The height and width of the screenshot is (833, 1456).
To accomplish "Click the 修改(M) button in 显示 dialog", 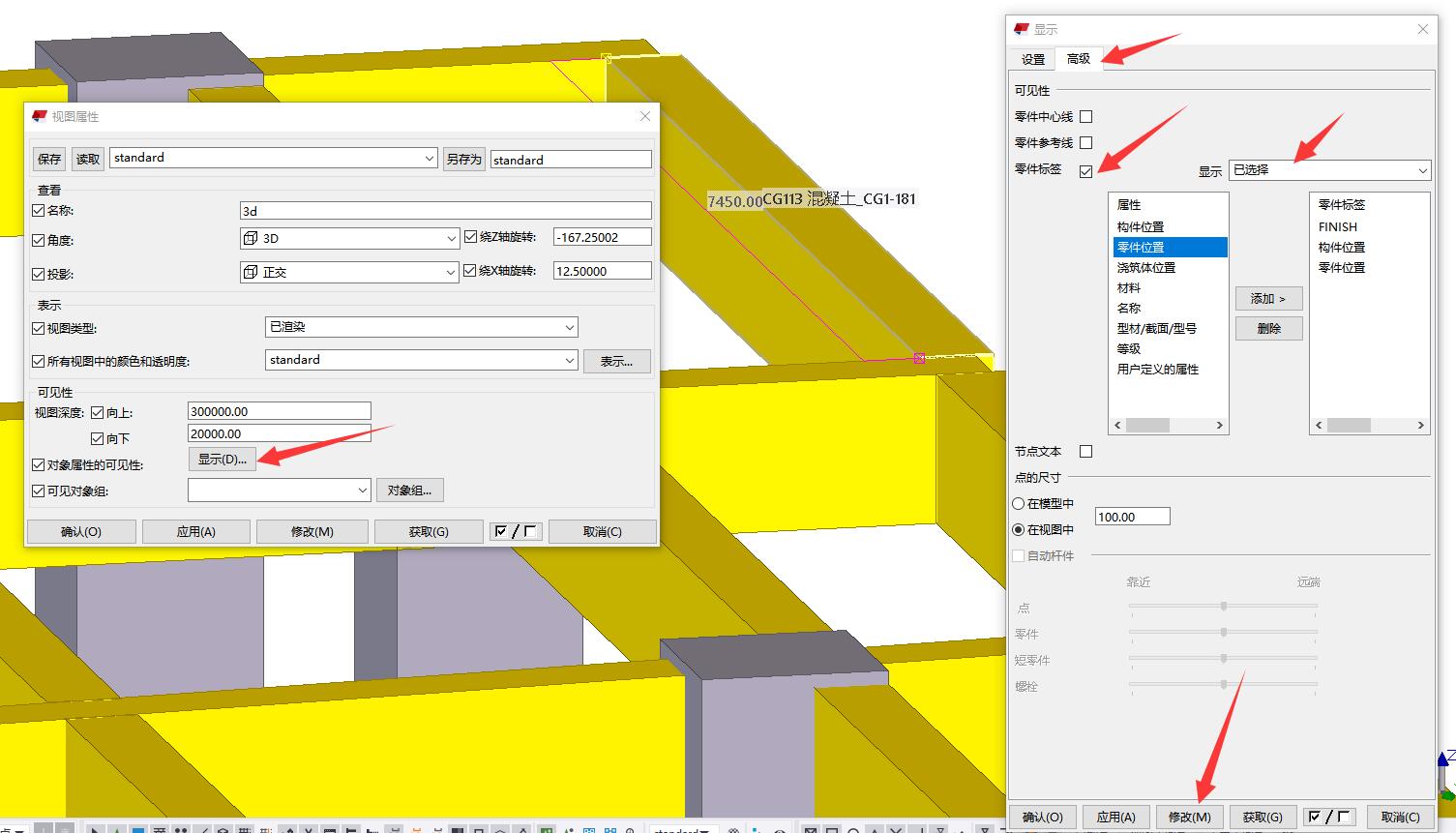I will click(x=1190, y=817).
